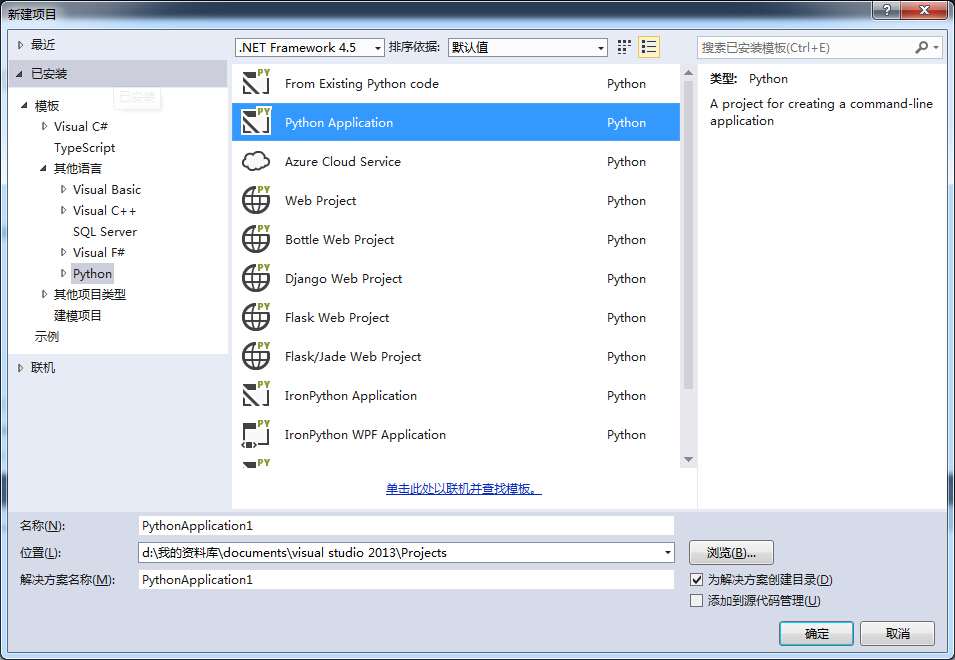Expand the 最近 section
The width and height of the screenshot is (955, 660).
tap(21, 45)
